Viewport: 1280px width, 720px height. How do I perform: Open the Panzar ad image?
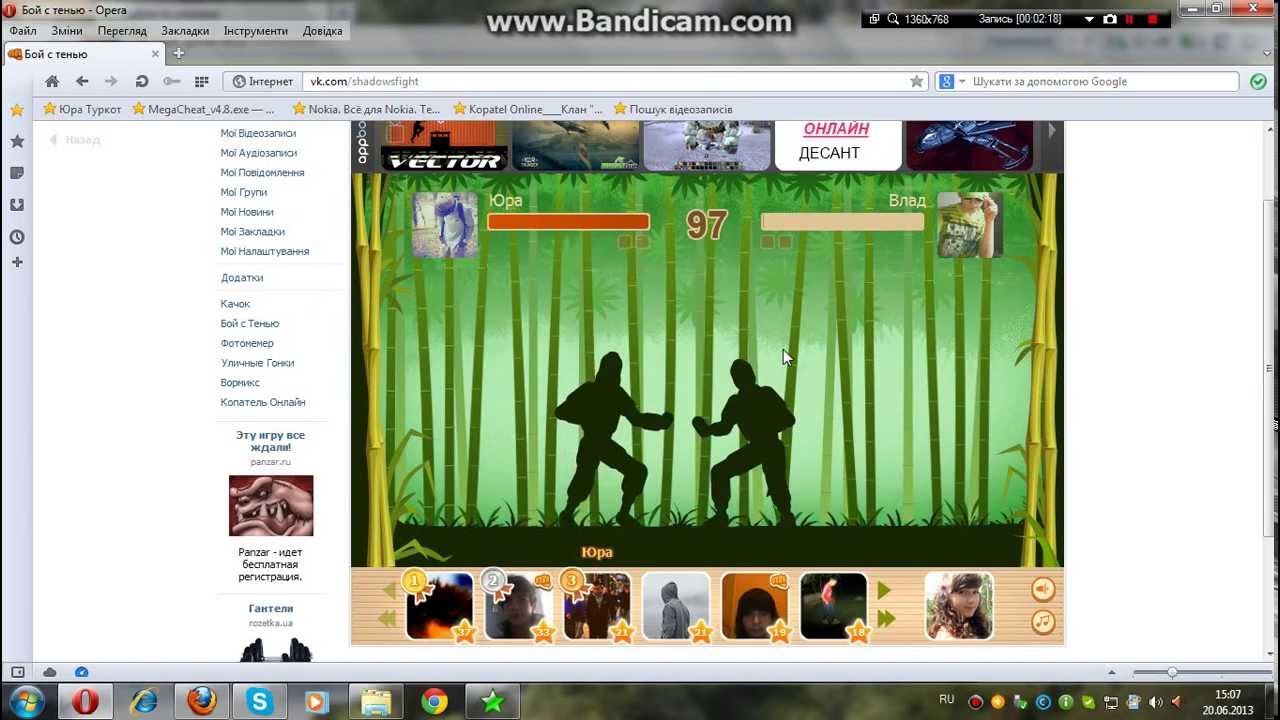click(271, 505)
